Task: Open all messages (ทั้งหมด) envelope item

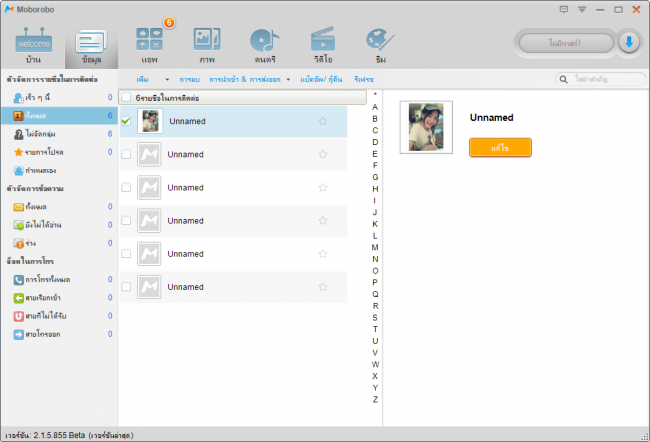Action: tap(59, 206)
